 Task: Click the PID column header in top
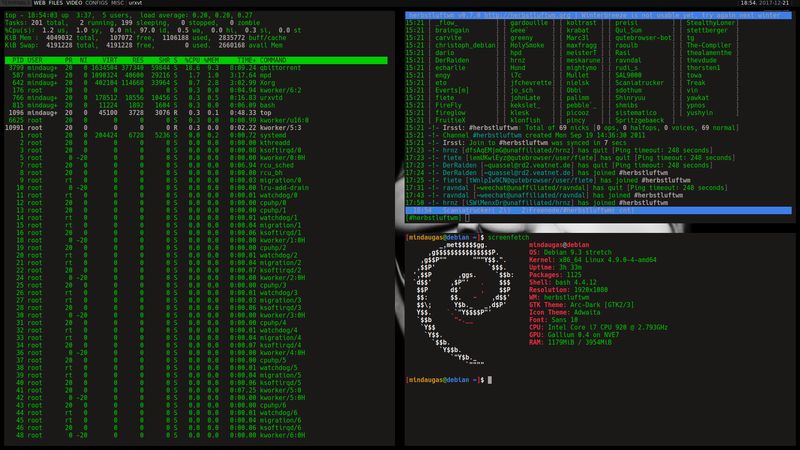click(18, 60)
